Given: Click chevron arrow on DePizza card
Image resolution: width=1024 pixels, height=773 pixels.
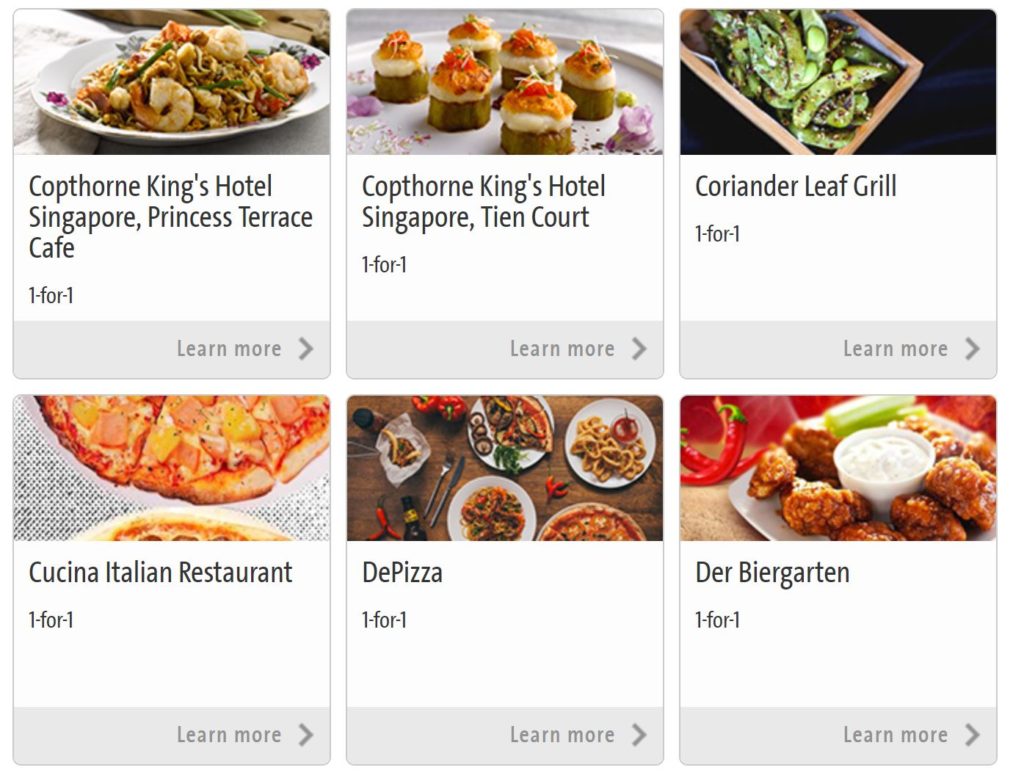Looking at the screenshot, I should coord(639,734).
